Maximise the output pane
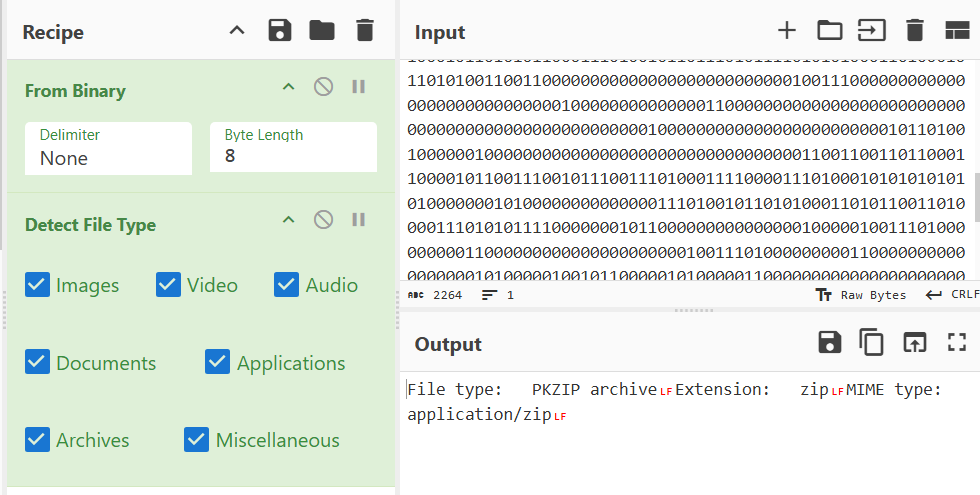 pos(956,343)
